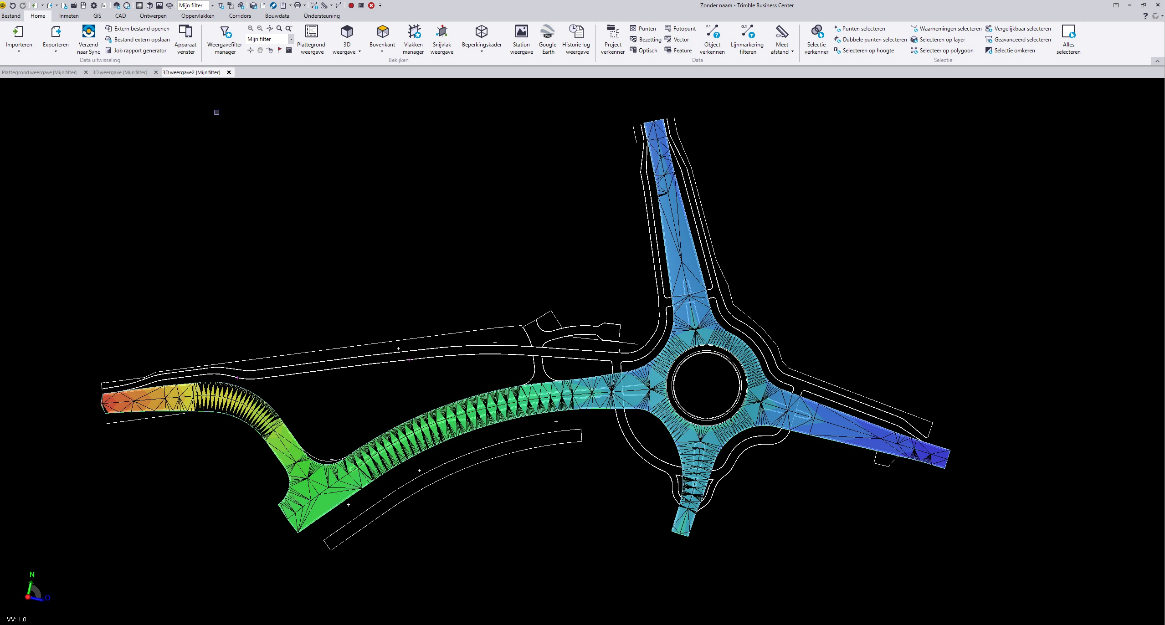The width and height of the screenshot is (1165, 625).
Task: Open the Plattegrond weergave view
Action: (x=311, y=33)
